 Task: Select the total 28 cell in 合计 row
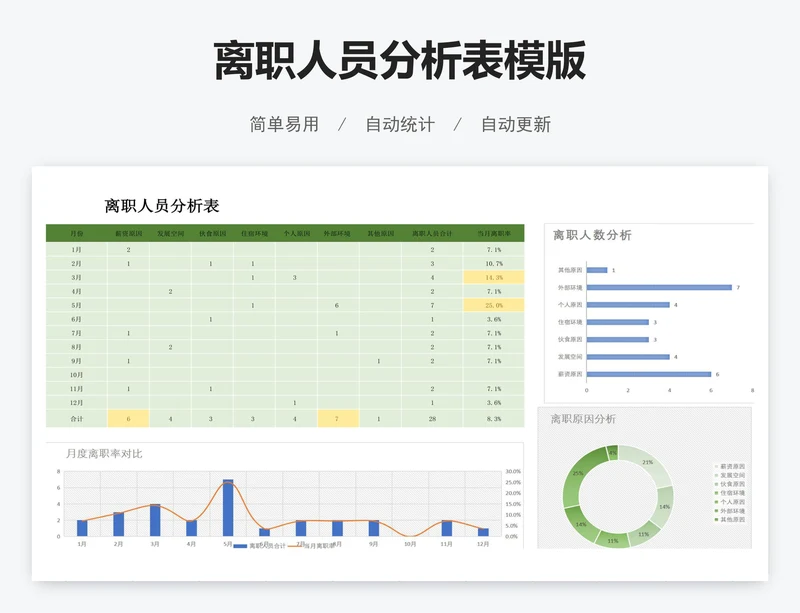432,419
